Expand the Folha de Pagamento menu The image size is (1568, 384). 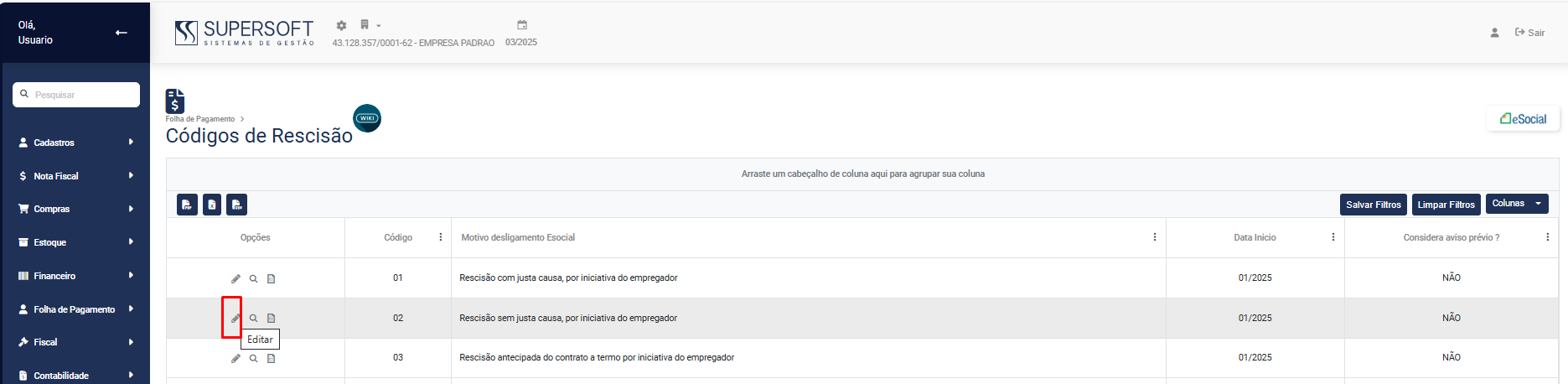75,309
